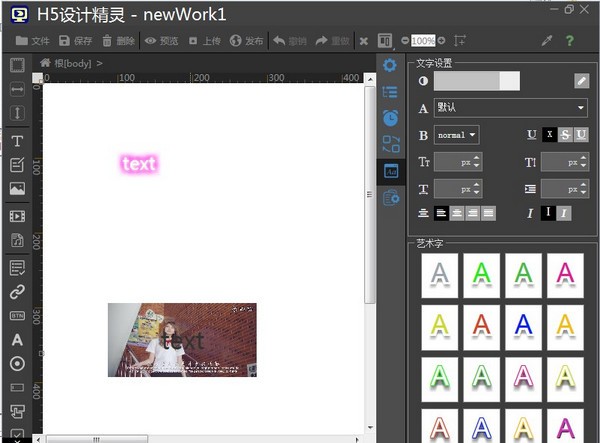Open the 100% zoom level dropdown
This screenshot has height=443, width=600.
423,41
